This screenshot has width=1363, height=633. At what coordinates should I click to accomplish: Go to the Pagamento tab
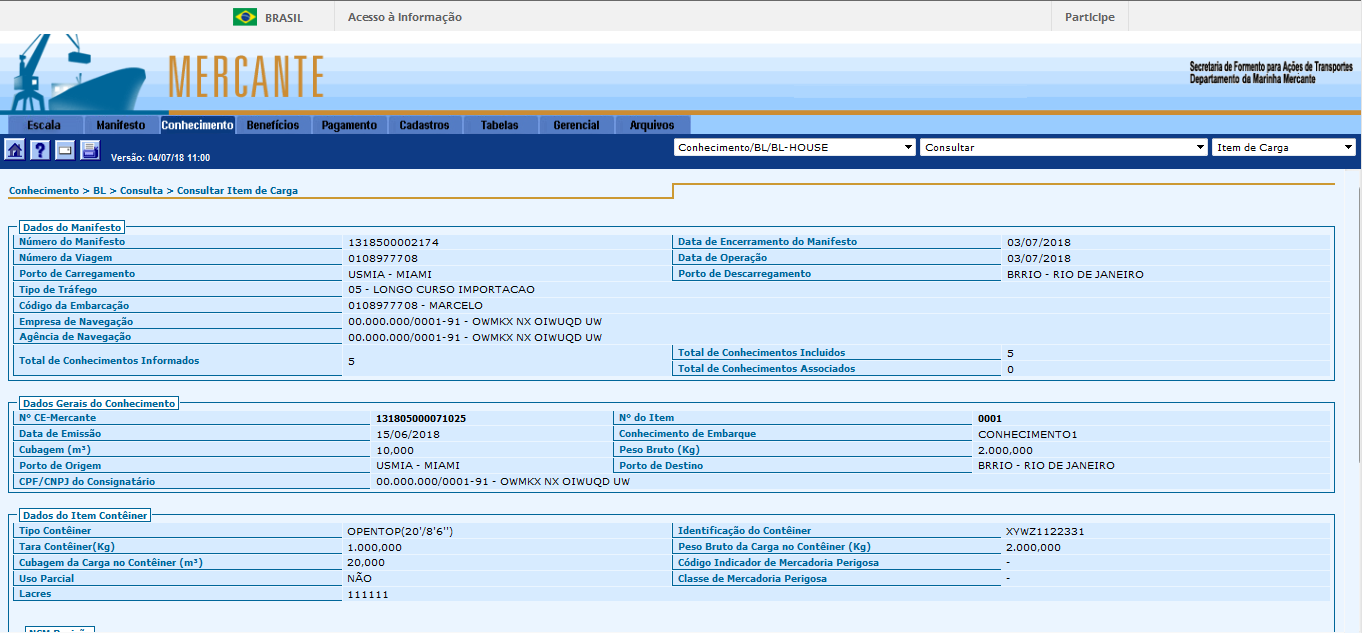point(349,125)
